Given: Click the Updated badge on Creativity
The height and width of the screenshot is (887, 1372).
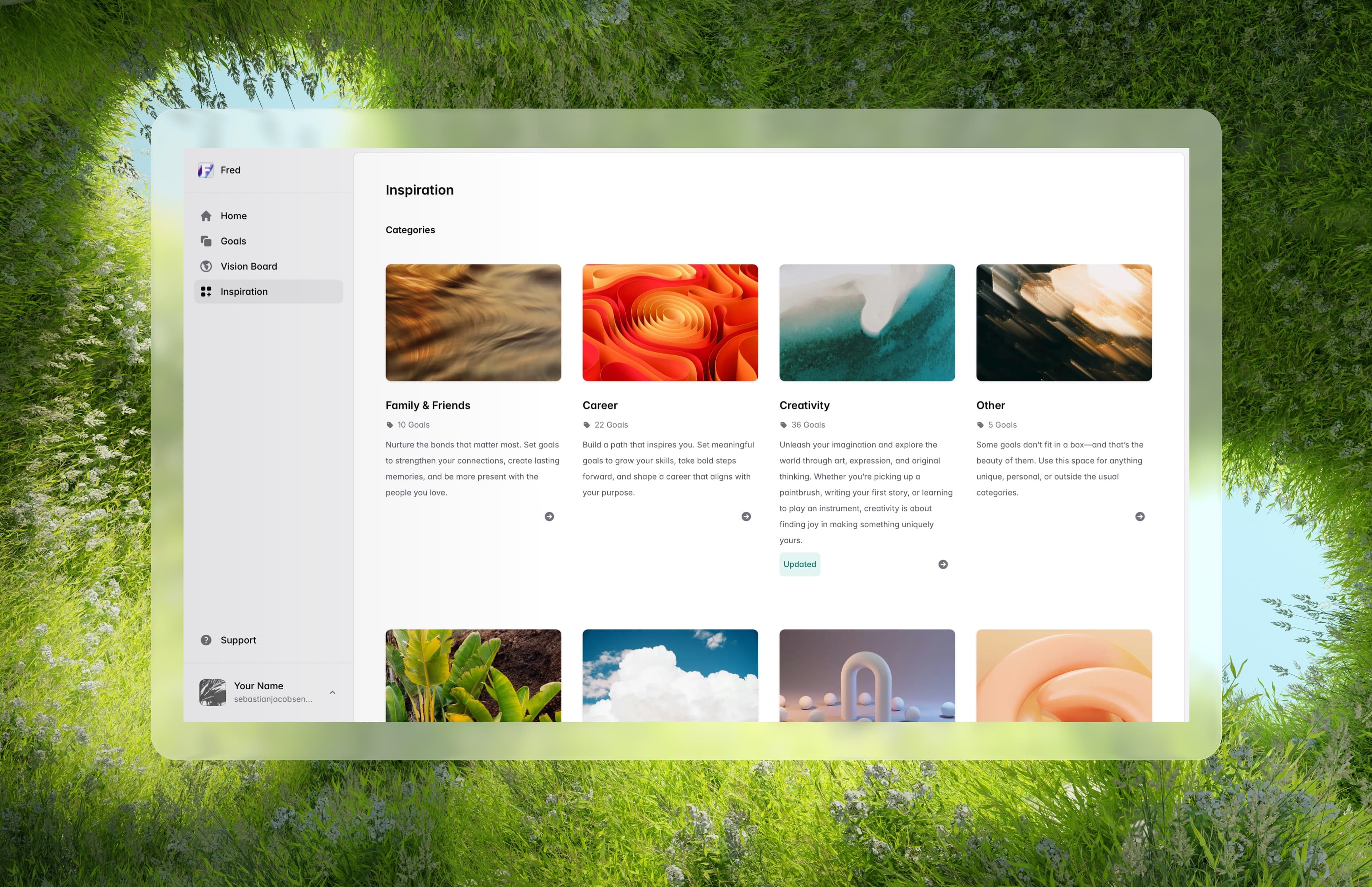Looking at the screenshot, I should [x=799, y=564].
